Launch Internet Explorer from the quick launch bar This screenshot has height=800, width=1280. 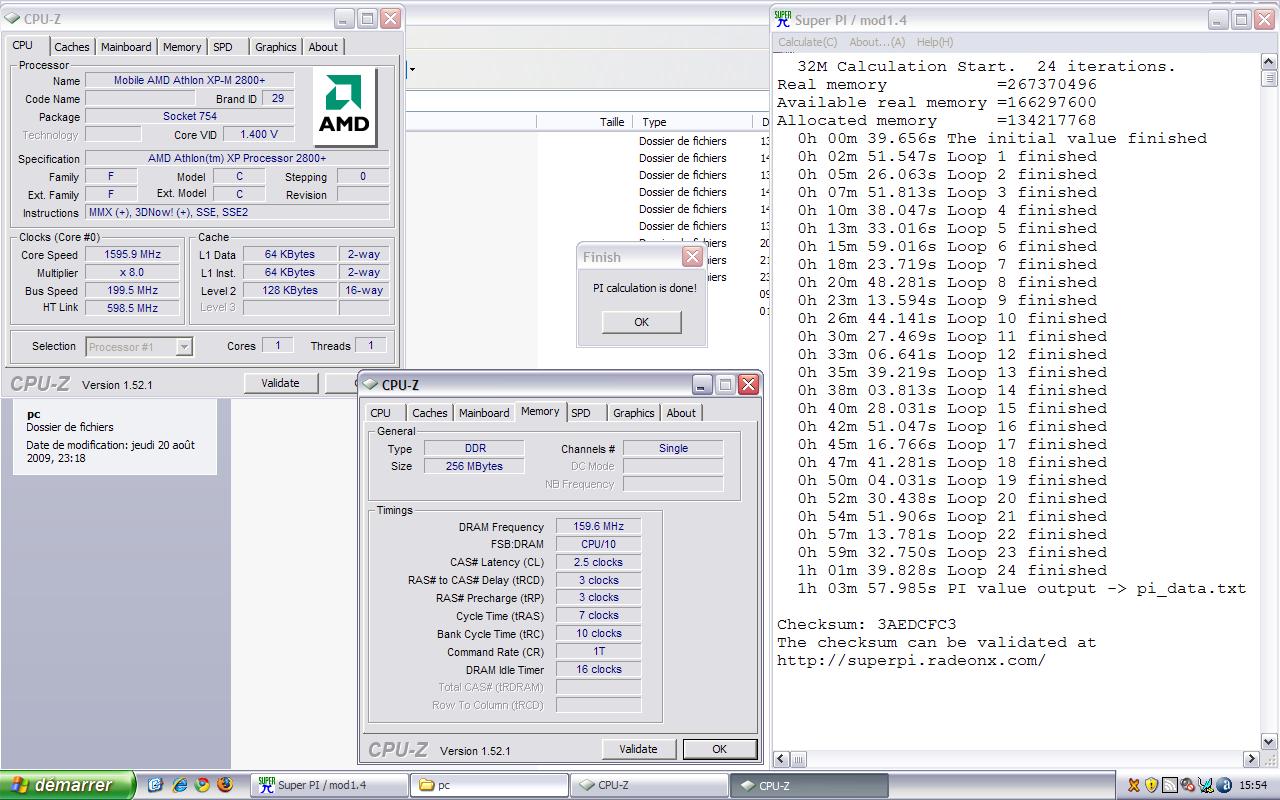[x=180, y=785]
